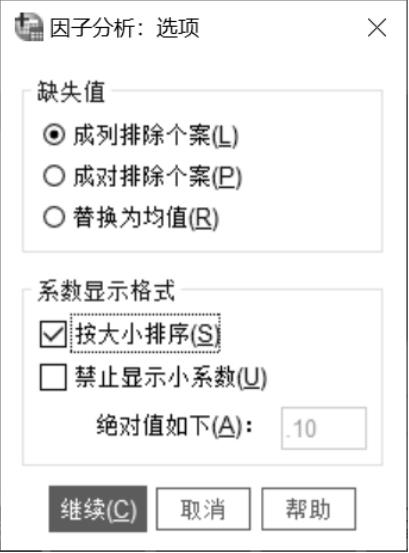Click the 成列排除个案(L) label text
The image size is (409, 553).
tap(155, 135)
